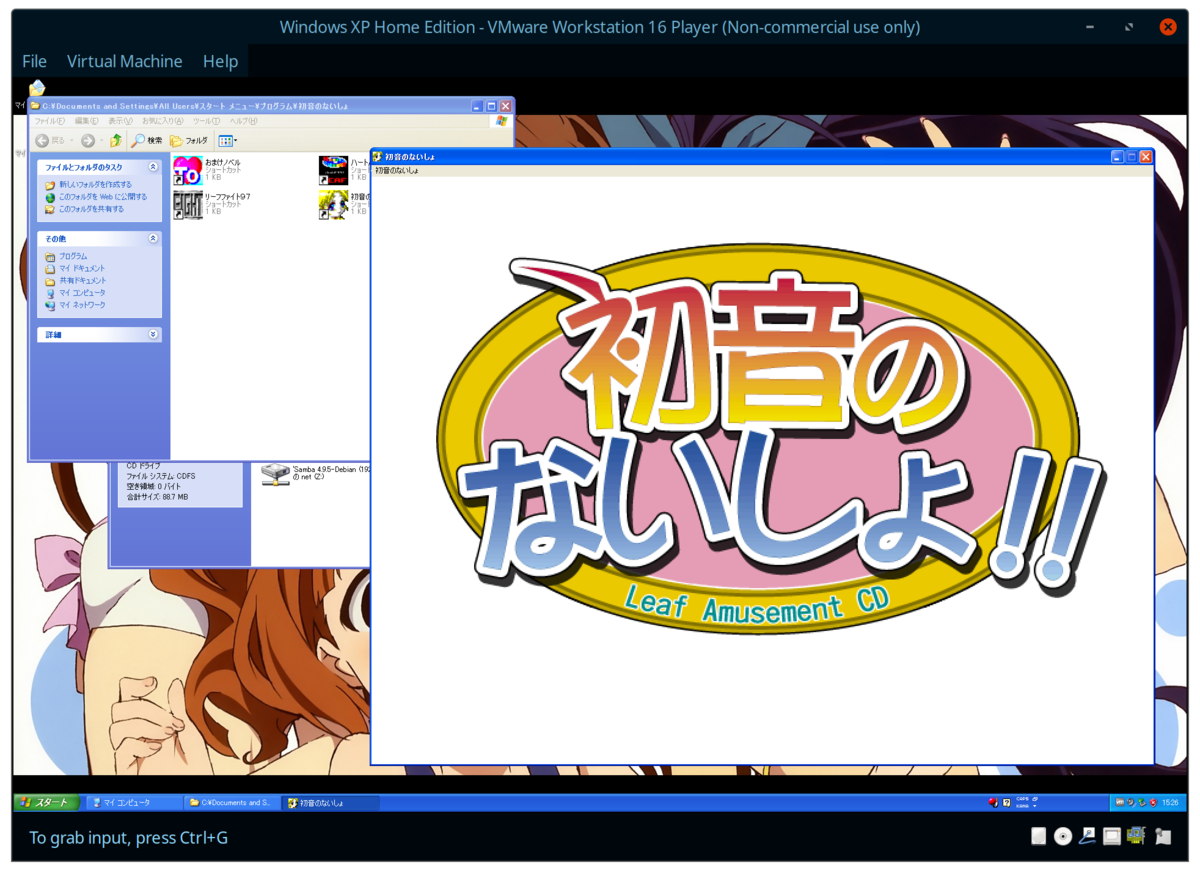Open the VMware File menu
This screenshot has width=1200, height=873.
[34, 61]
